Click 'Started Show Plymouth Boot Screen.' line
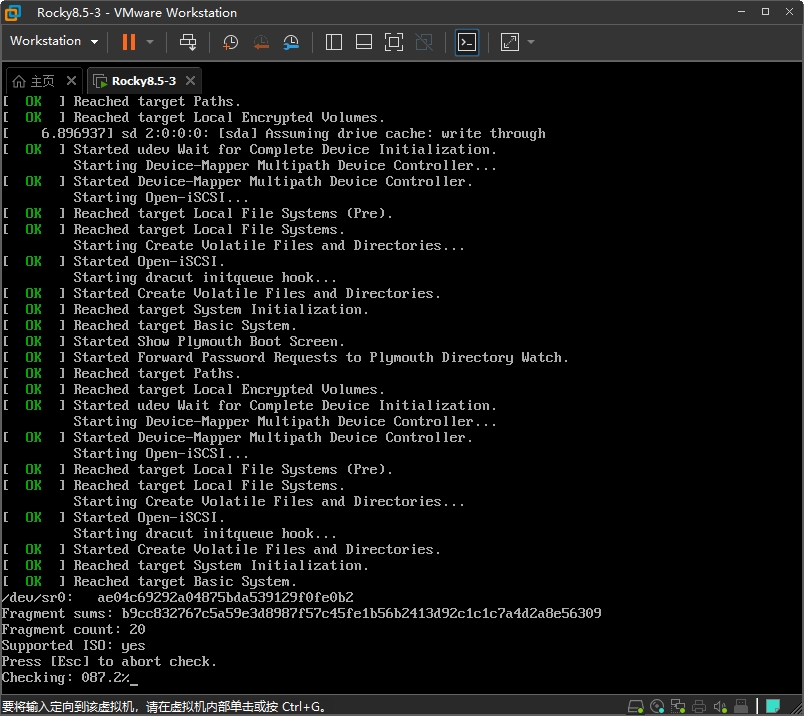The height and width of the screenshot is (716, 804). click(174, 342)
